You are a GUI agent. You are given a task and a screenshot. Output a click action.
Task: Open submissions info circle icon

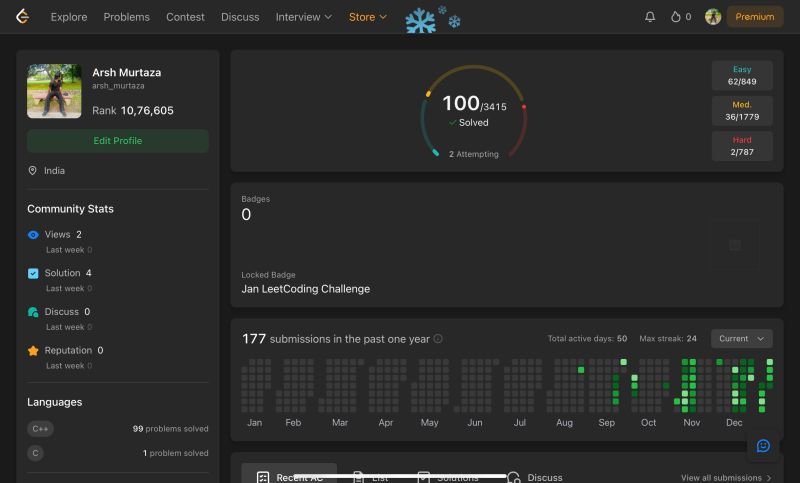438,339
